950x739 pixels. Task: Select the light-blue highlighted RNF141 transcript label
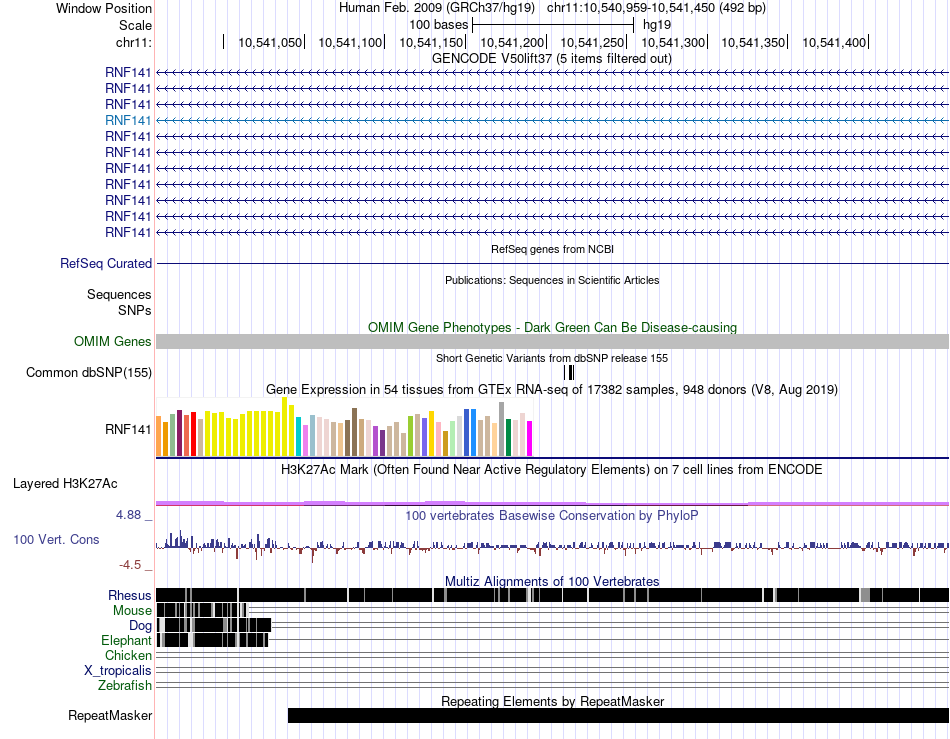pyautogui.click(x=128, y=121)
